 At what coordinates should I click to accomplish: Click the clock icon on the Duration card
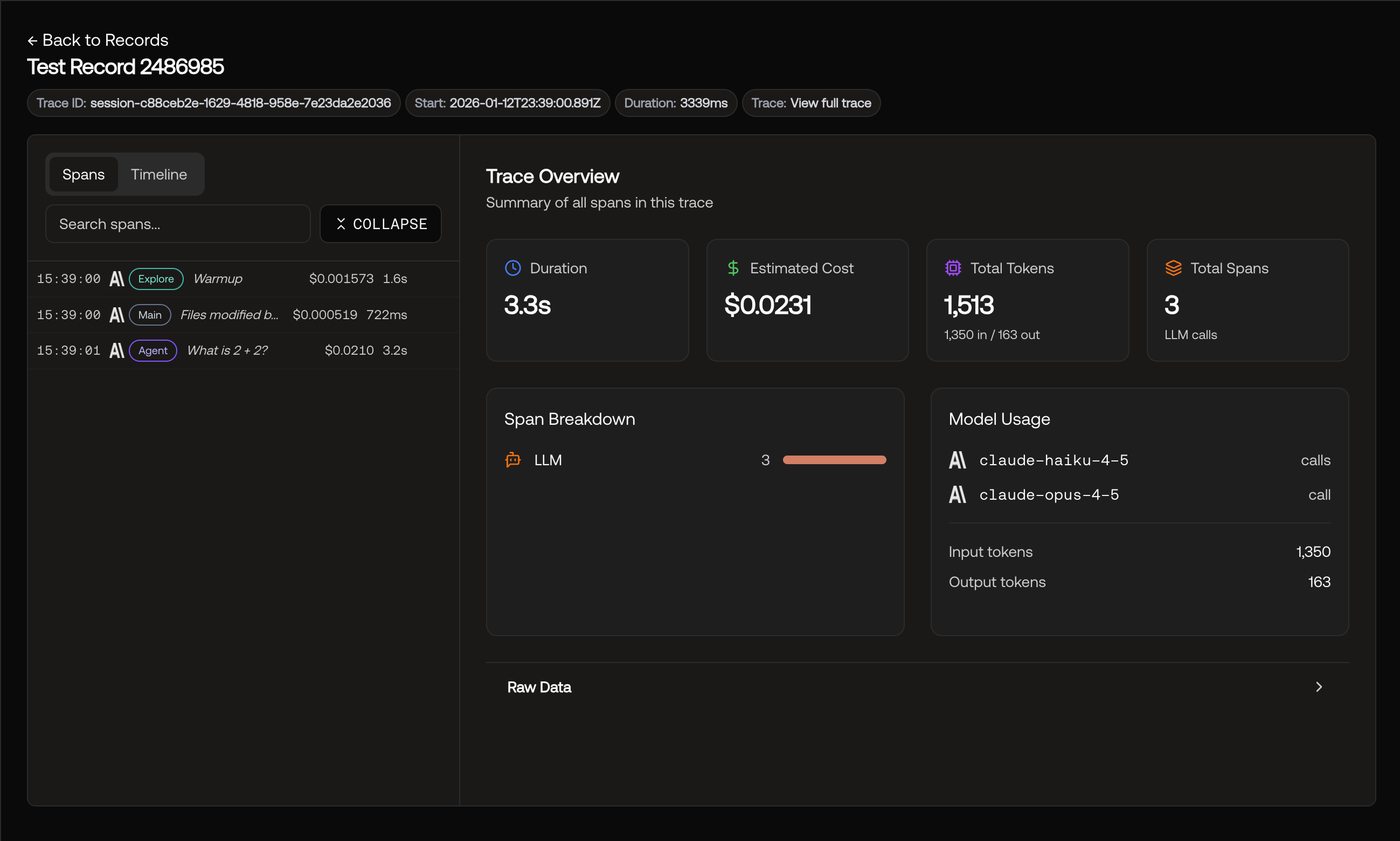pyautogui.click(x=512, y=268)
